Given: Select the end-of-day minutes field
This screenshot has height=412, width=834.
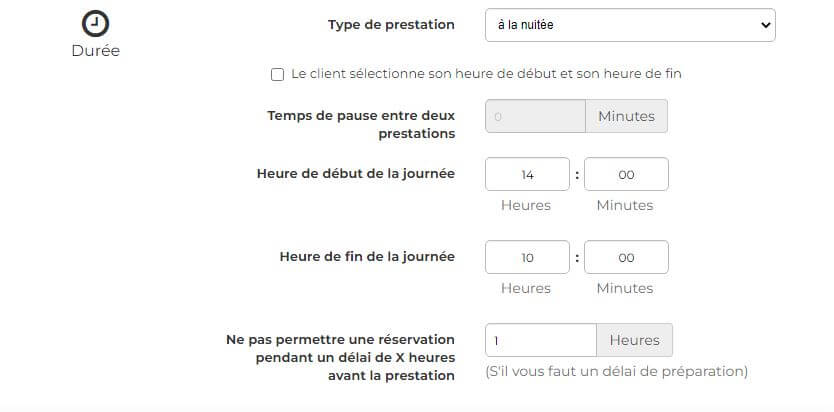Looking at the screenshot, I should coord(626,257).
